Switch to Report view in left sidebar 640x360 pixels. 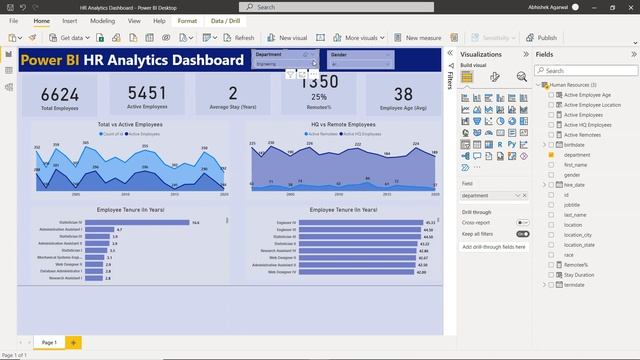point(9,54)
